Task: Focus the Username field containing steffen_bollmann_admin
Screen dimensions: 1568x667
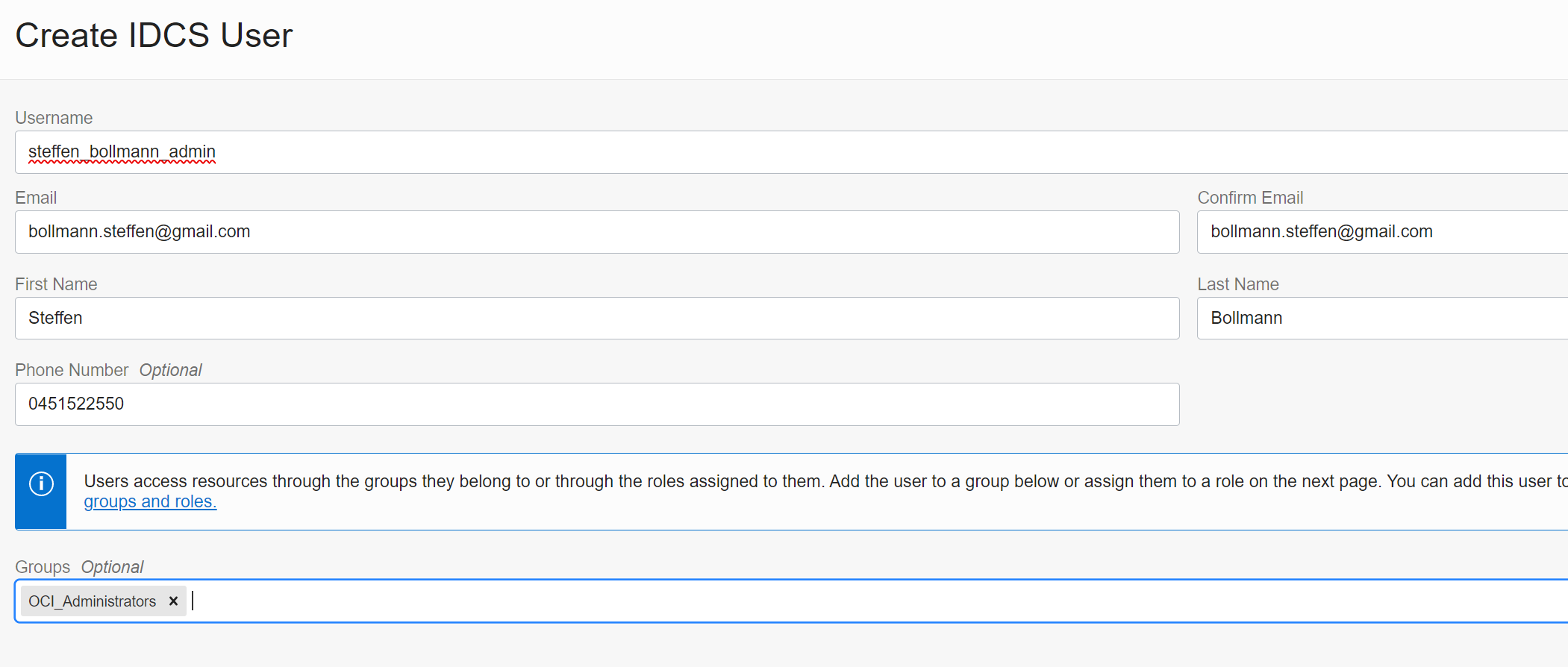Action: tap(791, 152)
